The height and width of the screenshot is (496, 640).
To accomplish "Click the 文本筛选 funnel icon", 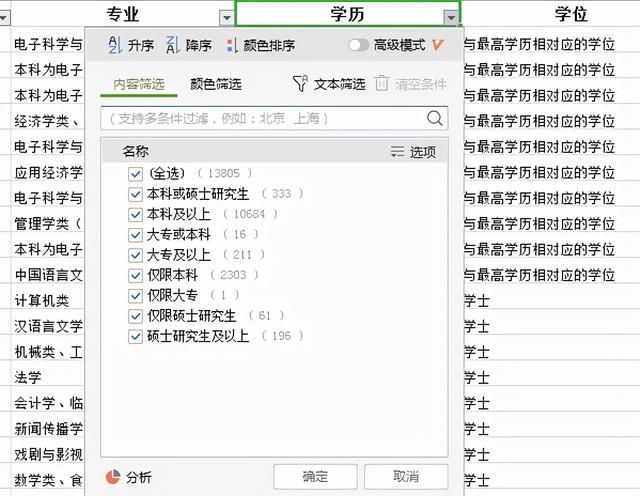I will (300, 83).
